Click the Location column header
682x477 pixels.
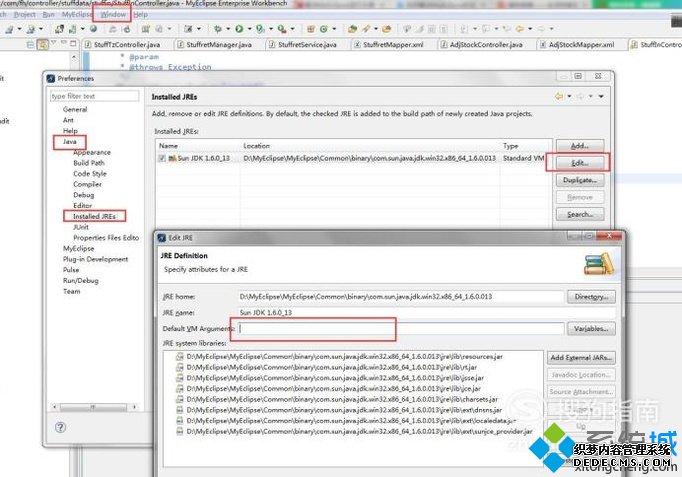[x=370, y=146]
